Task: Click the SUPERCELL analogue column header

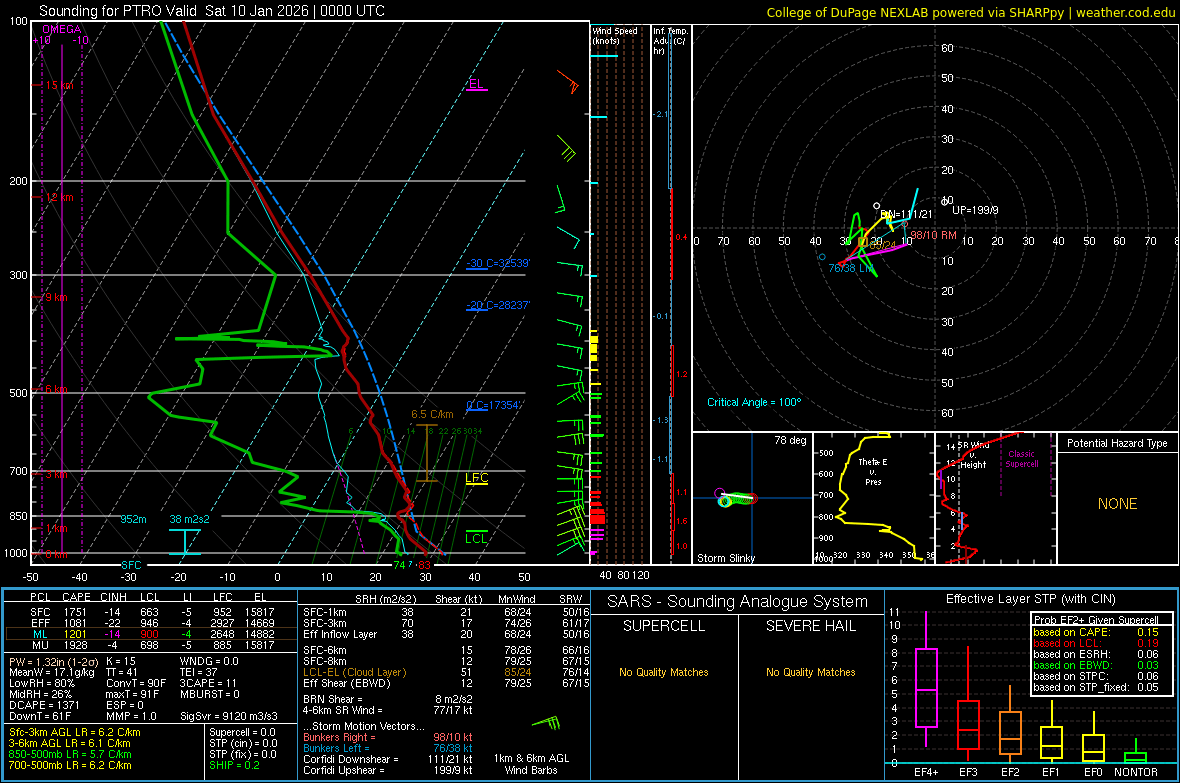Action: (664, 626)
